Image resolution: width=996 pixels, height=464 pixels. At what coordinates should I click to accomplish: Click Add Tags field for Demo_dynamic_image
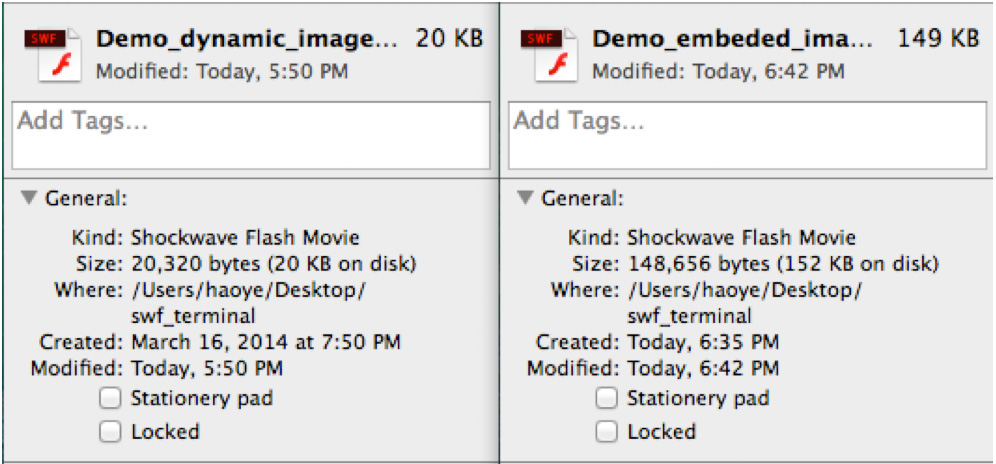[250, 135]
